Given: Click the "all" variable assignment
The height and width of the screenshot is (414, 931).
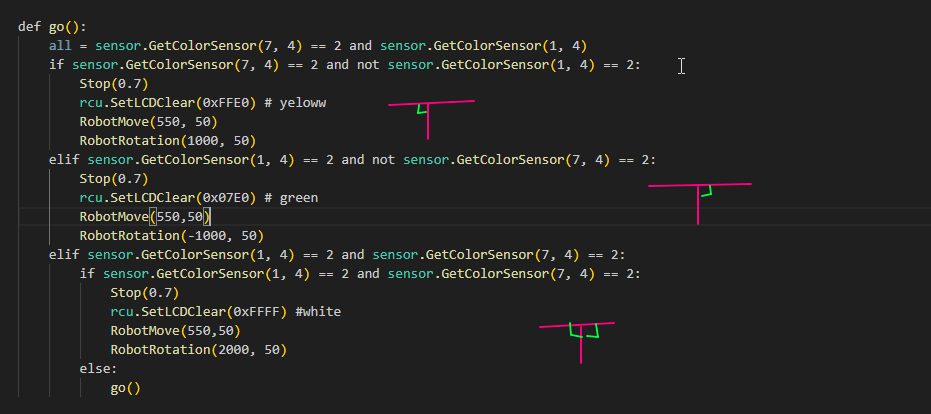Looking at the screenshot, I should (60, 46).
